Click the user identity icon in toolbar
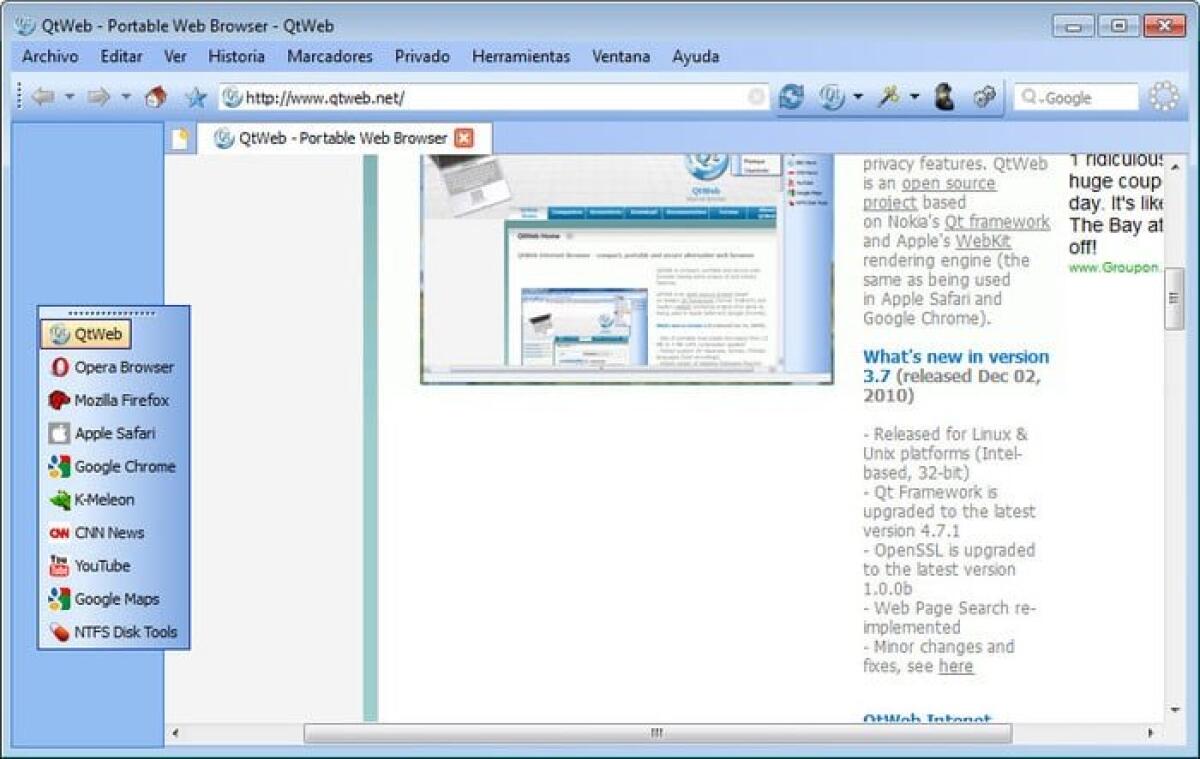 pyautogui.click(x=942, y=95)
